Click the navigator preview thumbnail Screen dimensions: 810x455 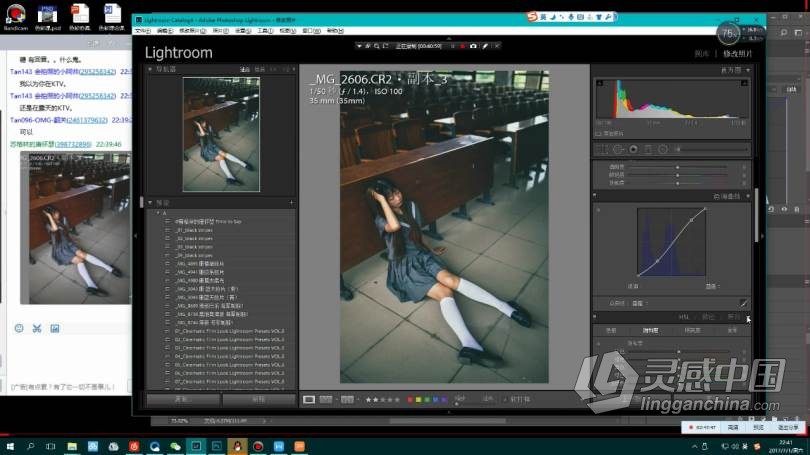coord(221,134)
